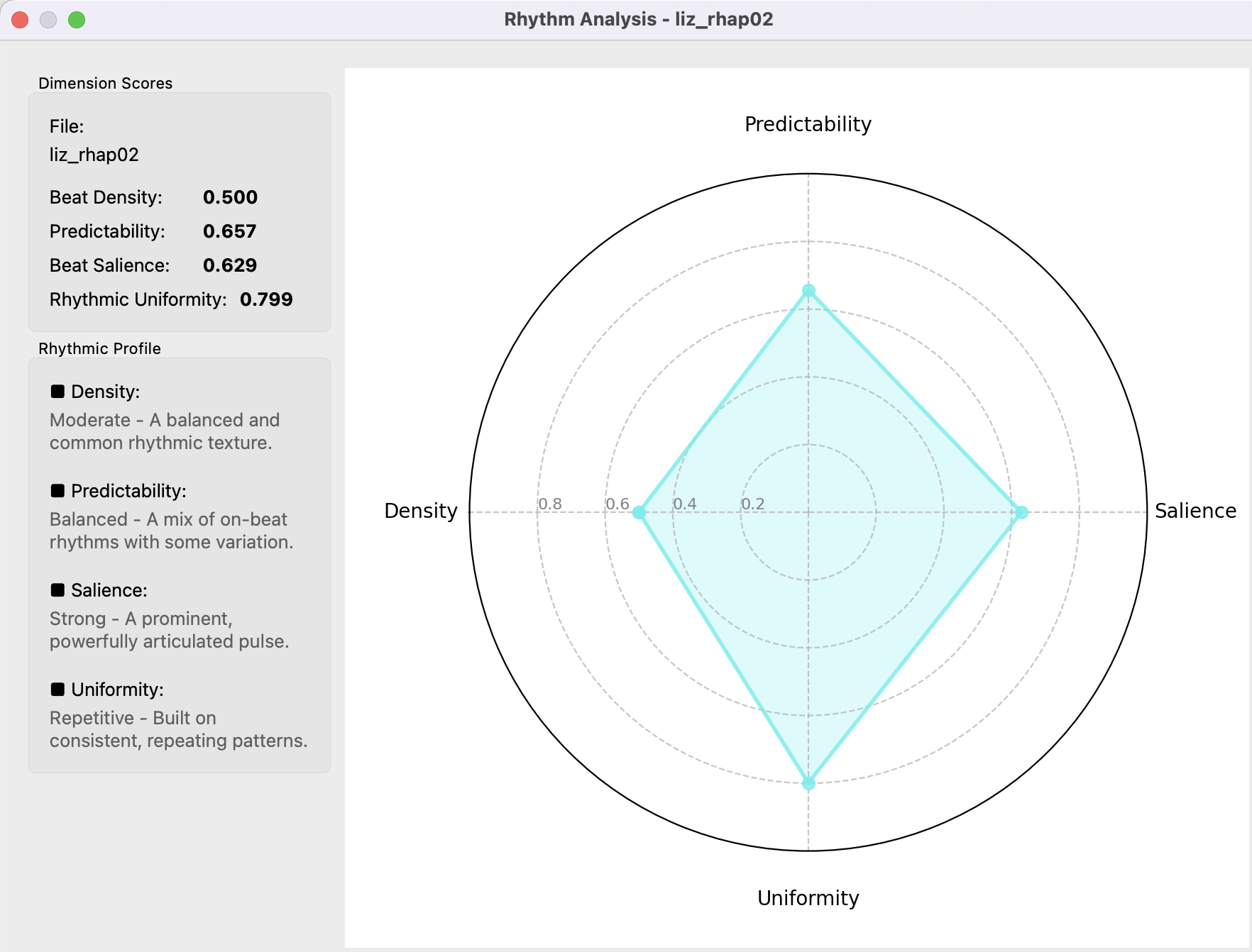
Task: Click the file name liz_rhap02 in scores panel
Action: (94, 155)
